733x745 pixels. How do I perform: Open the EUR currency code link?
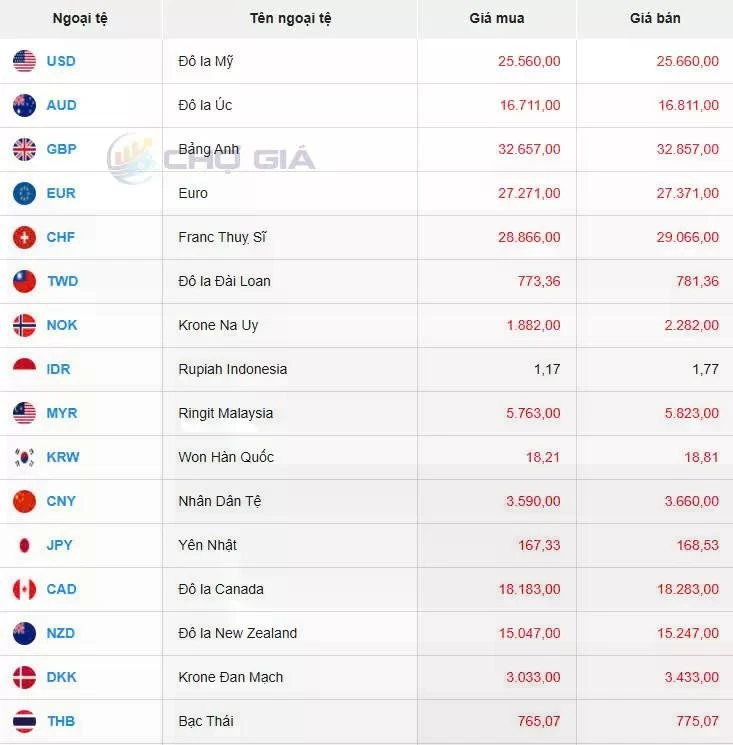pos(61,193)
